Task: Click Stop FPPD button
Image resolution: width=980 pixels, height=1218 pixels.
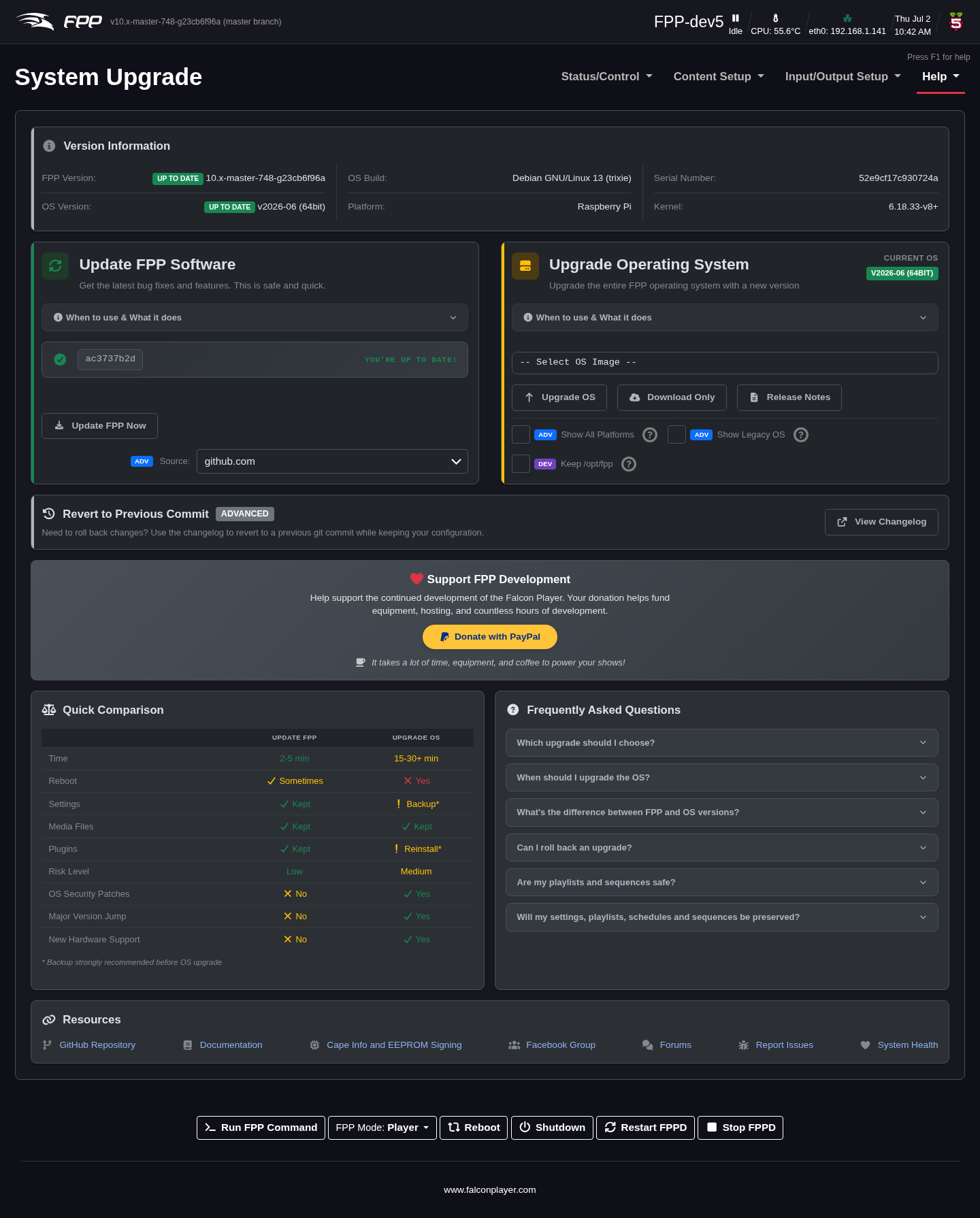Action: 740,1128
